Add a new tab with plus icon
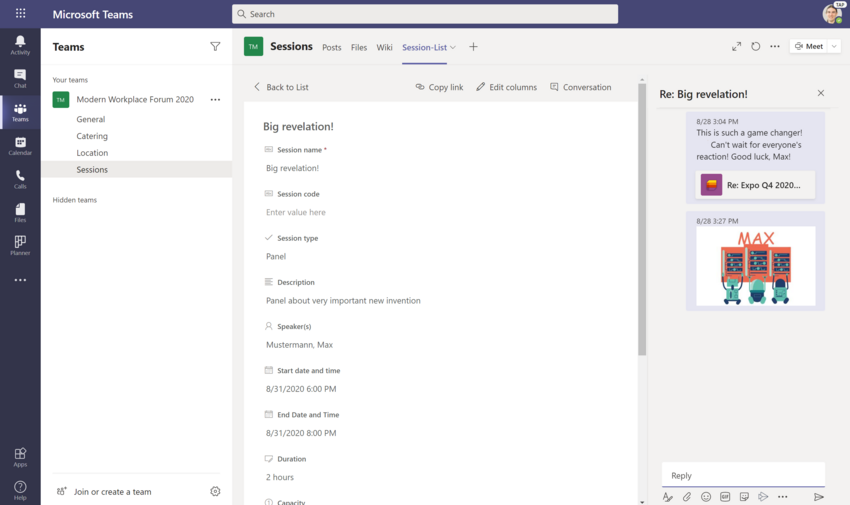The height and width of the screenshot is (505, 850). 473,47
